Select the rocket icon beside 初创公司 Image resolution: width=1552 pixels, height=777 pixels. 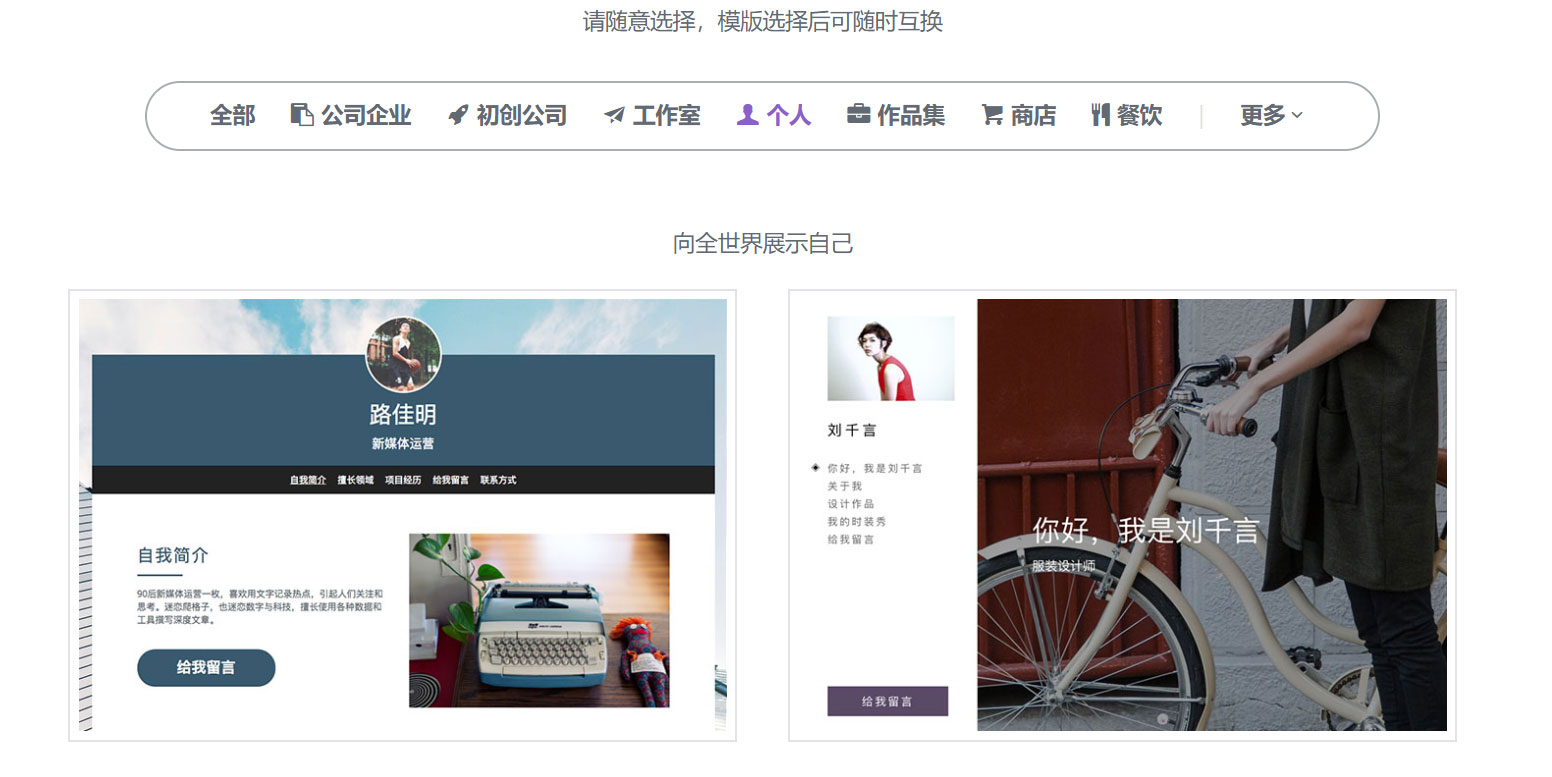click(x=457, y=115)
